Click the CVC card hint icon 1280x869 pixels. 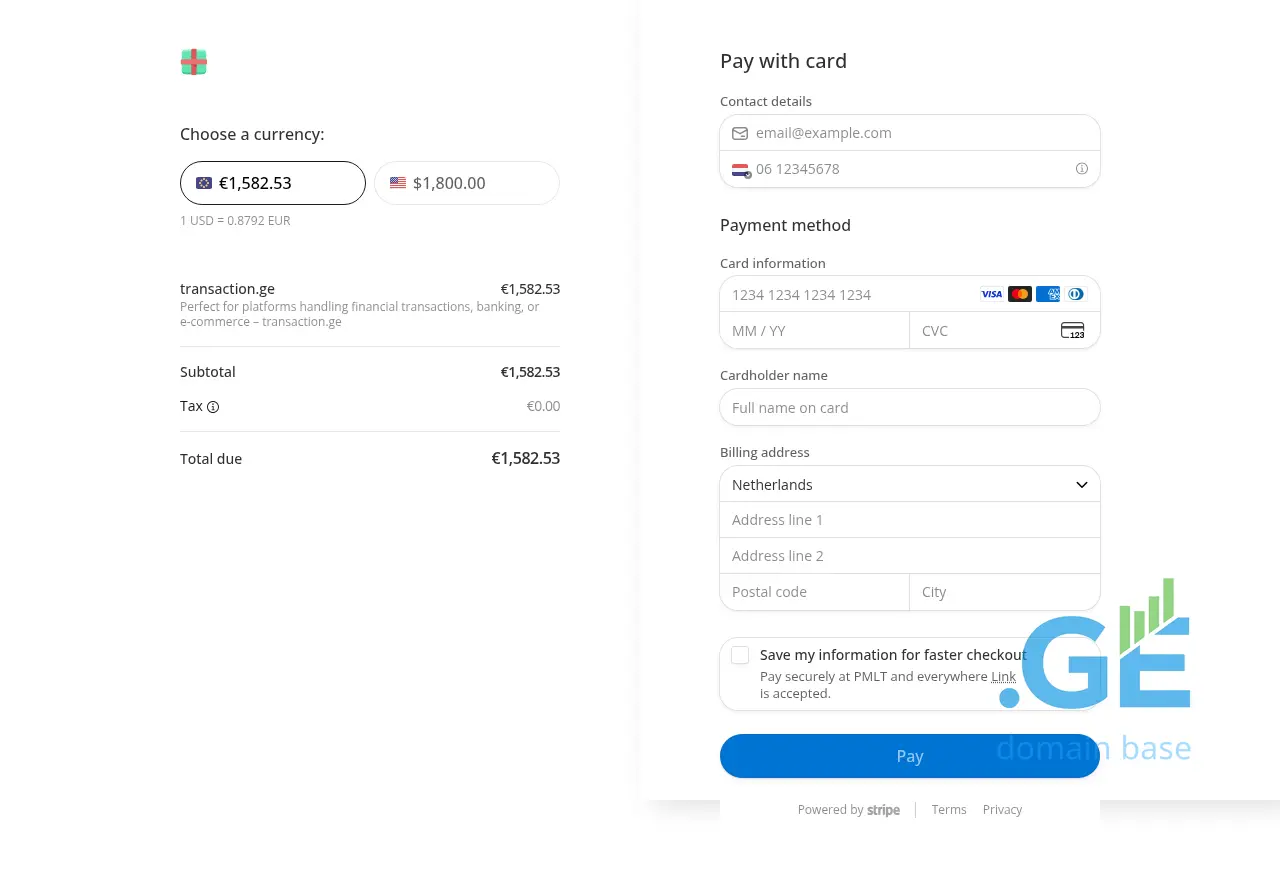(1071, 330)
